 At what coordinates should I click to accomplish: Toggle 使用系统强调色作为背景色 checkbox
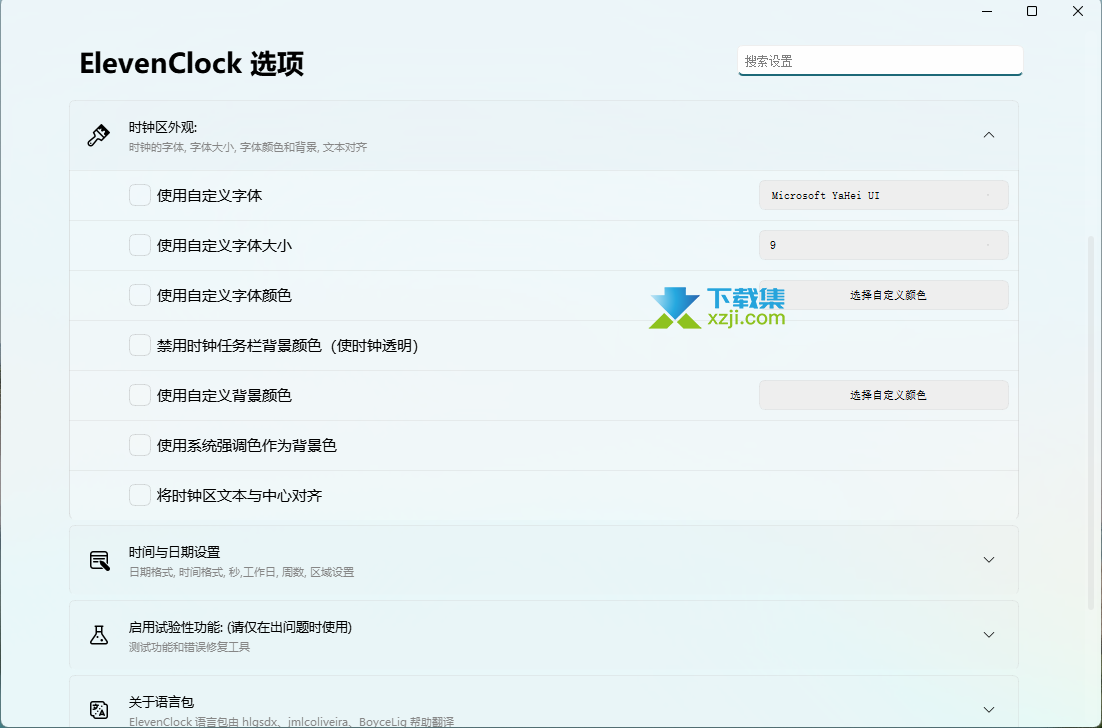click(x=140, y=445)
